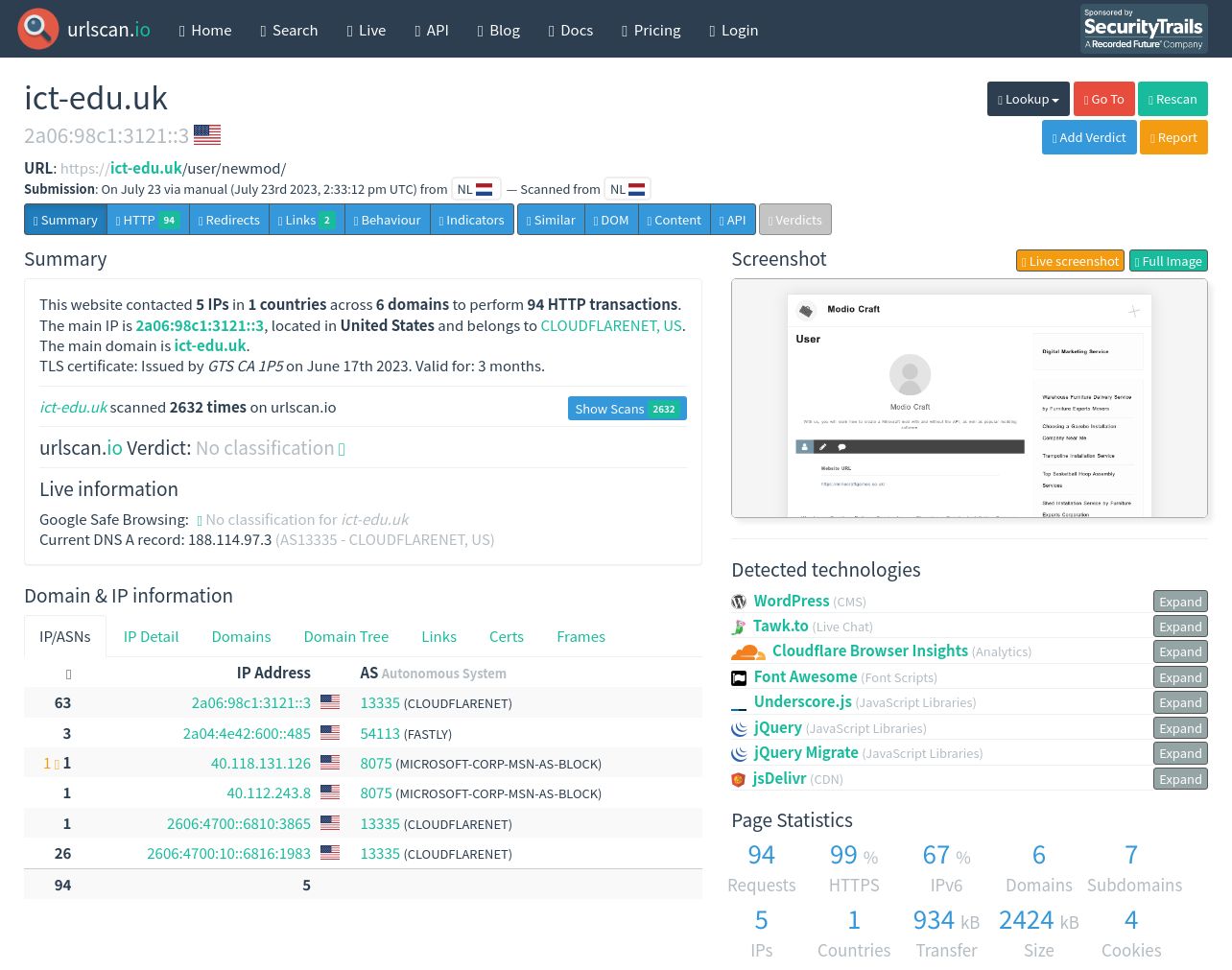Viewport: 1232px width, 970px height.
Task: Click the SecurityTrails sponsor logo
Action: 1144,29
